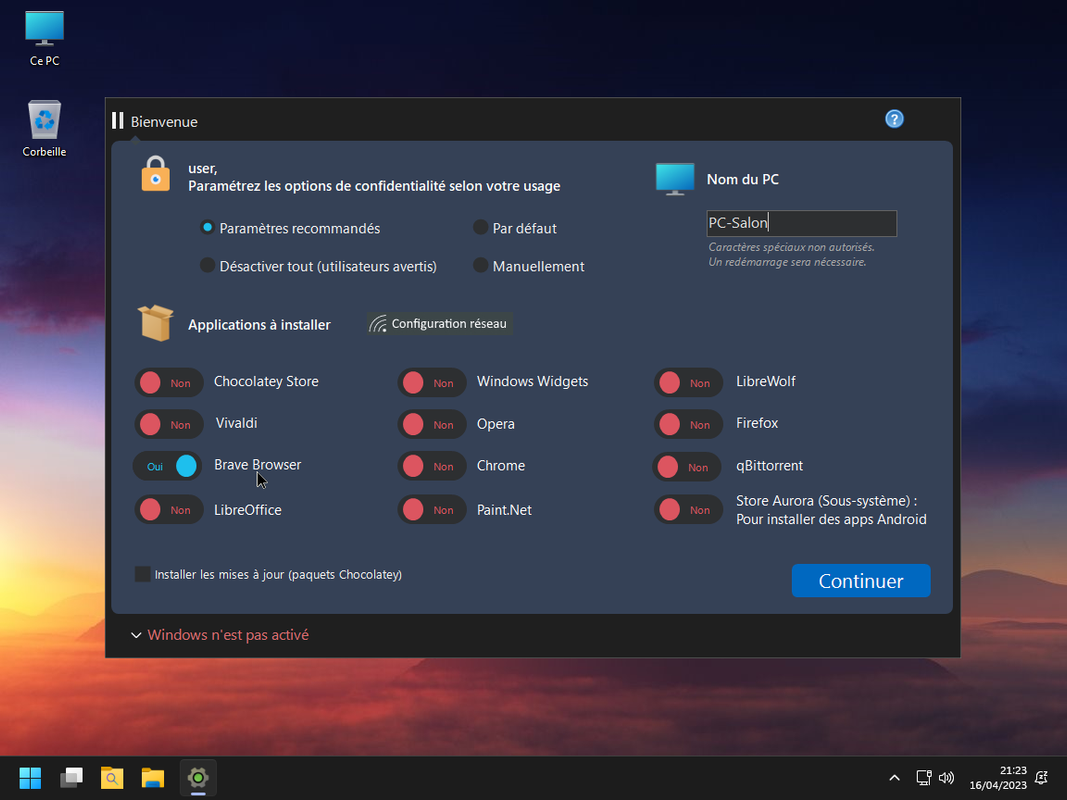Enable the Windows Widgets switch

point(432,383)
